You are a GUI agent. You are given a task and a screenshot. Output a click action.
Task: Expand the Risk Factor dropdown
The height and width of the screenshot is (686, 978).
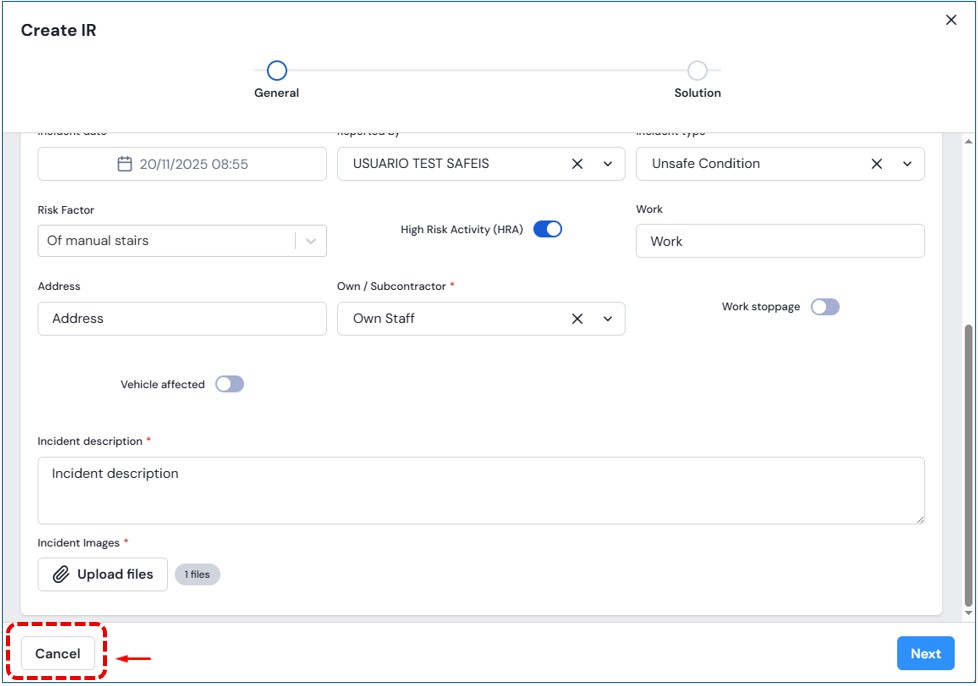311,241
